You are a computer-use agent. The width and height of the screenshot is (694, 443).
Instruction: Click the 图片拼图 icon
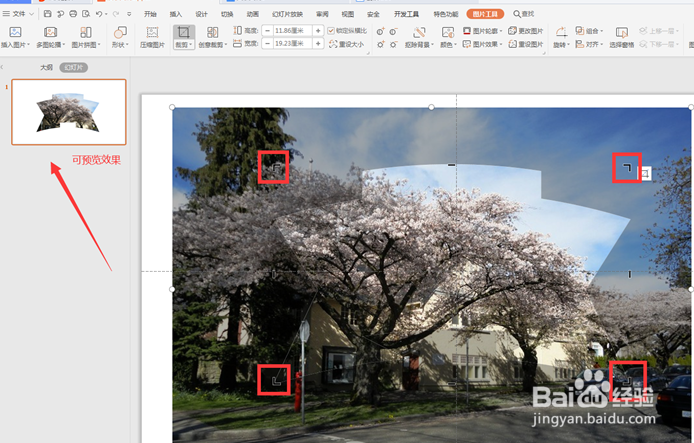[x=85, y=32]
